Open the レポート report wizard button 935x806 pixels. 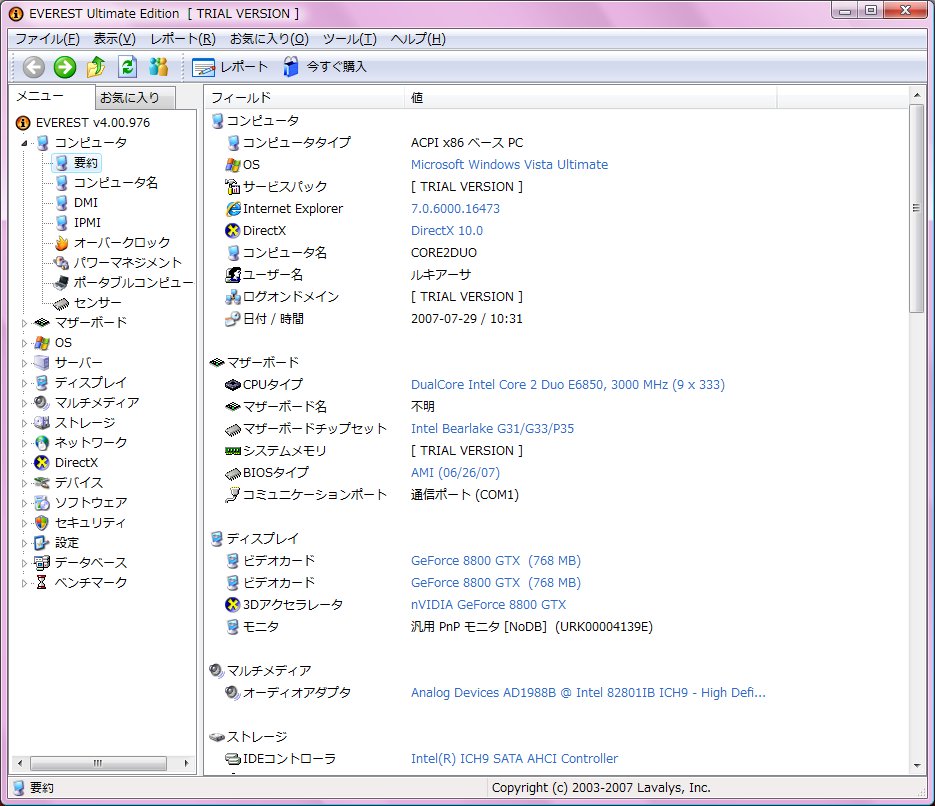click(230, 67)
